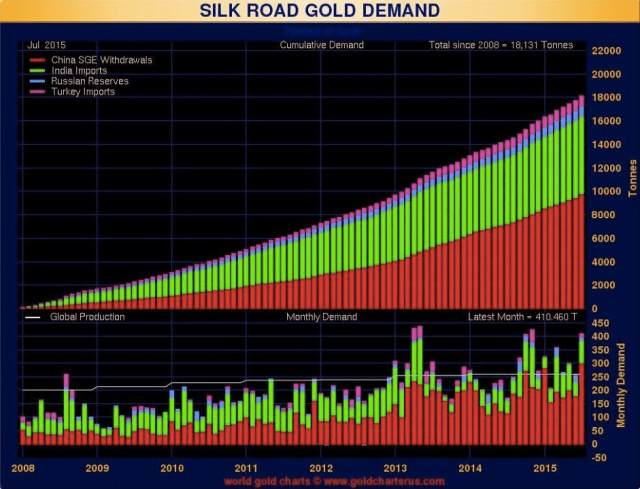Select the Jul 2015 date label
640x489 pixels.
46,46
